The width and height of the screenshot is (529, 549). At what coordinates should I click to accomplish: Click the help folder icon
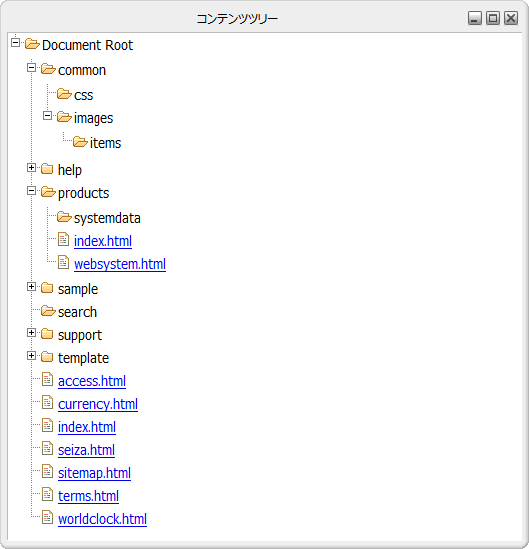point(47,169)
